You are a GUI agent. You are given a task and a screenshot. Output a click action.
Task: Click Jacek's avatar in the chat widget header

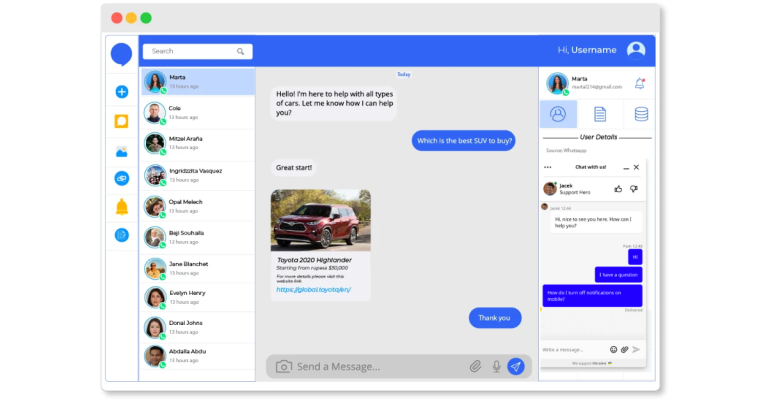[x=550, y=189]
